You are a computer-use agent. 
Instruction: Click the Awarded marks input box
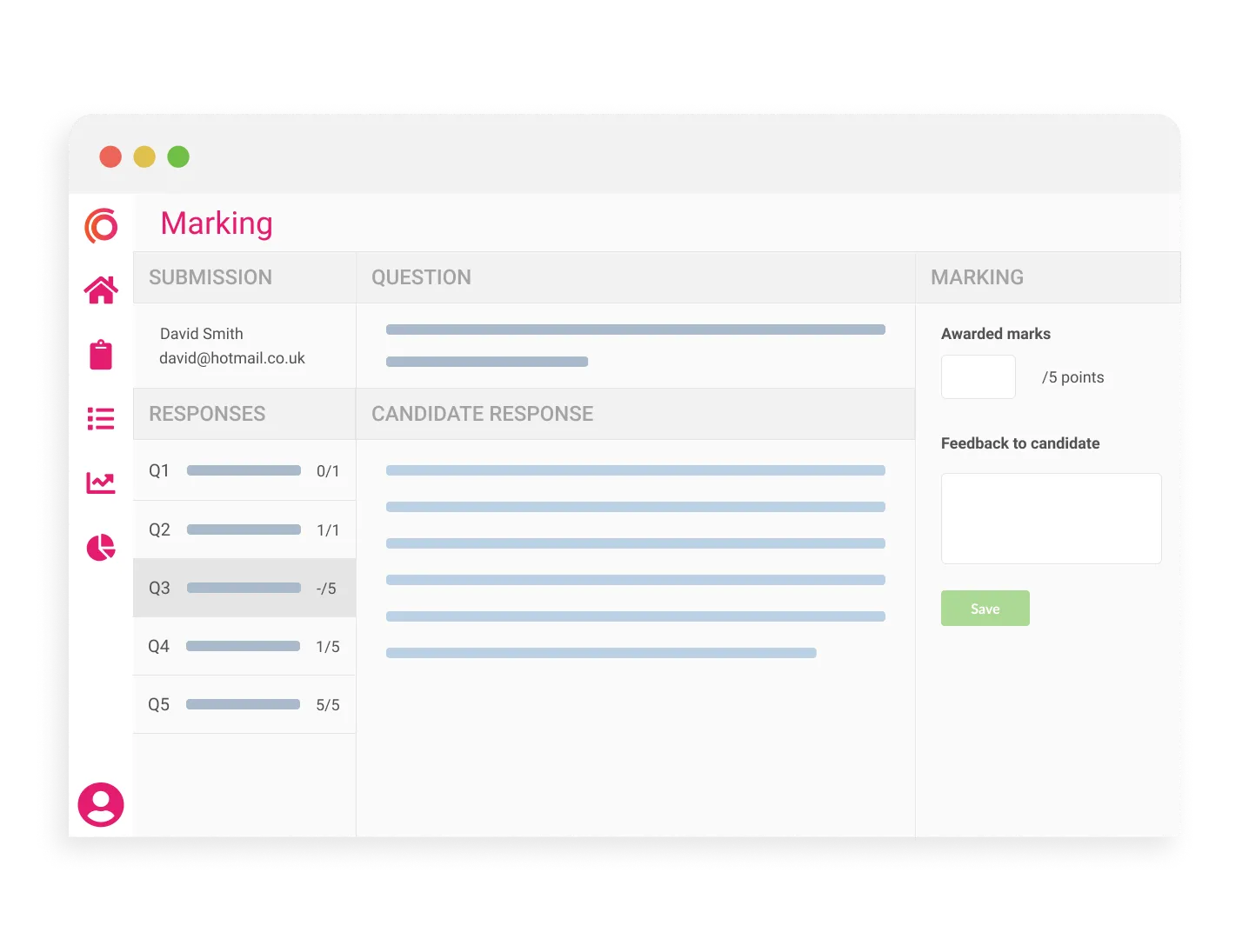tap(978, 377)
